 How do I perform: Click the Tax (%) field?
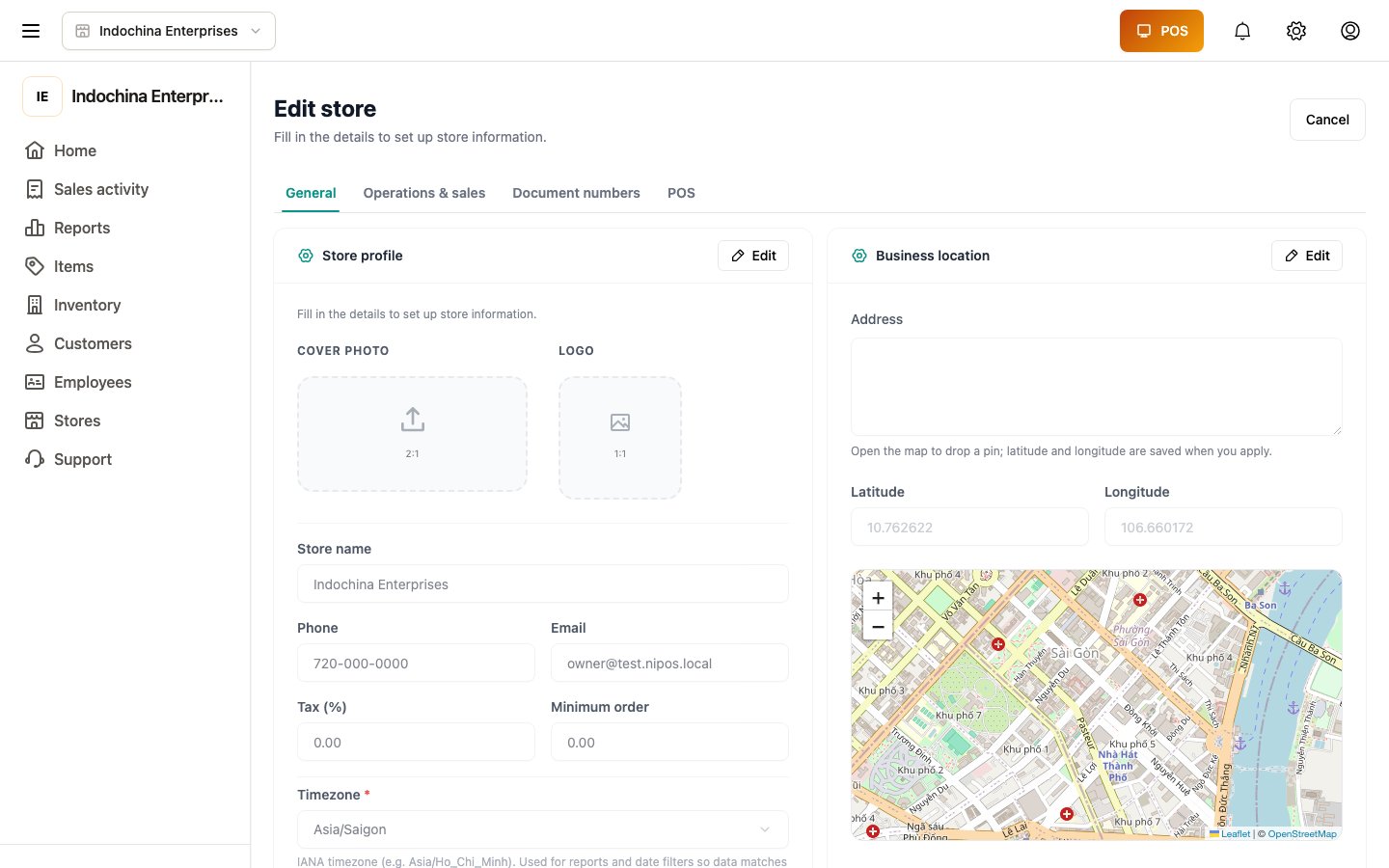click(x=416, y=743)
